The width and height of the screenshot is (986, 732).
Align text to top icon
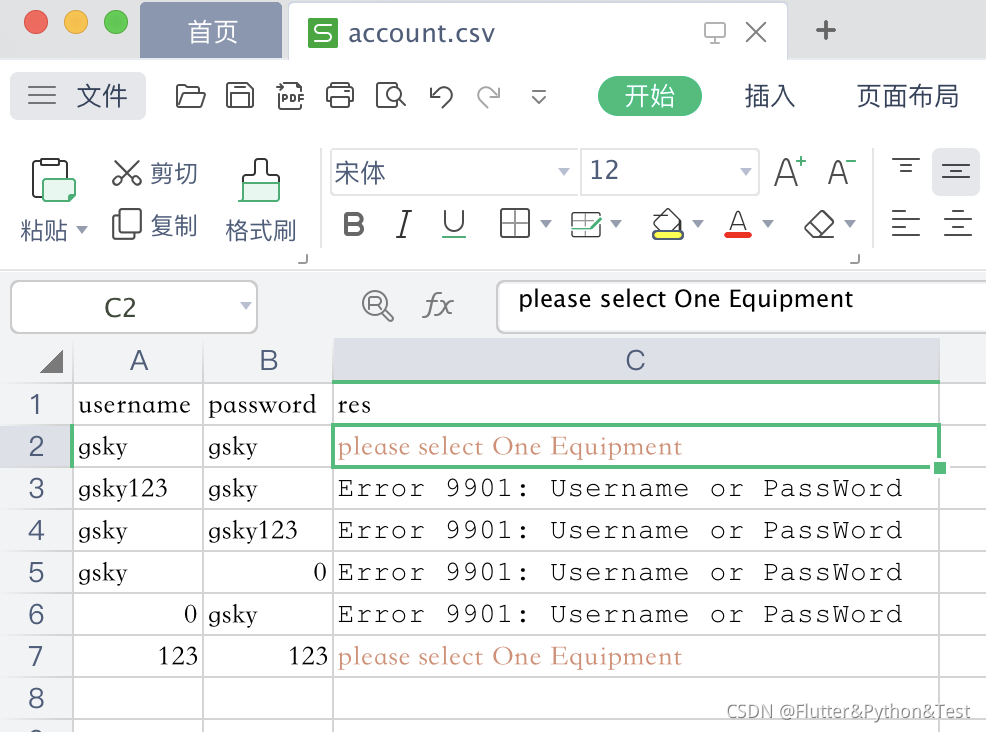[906, 167]
